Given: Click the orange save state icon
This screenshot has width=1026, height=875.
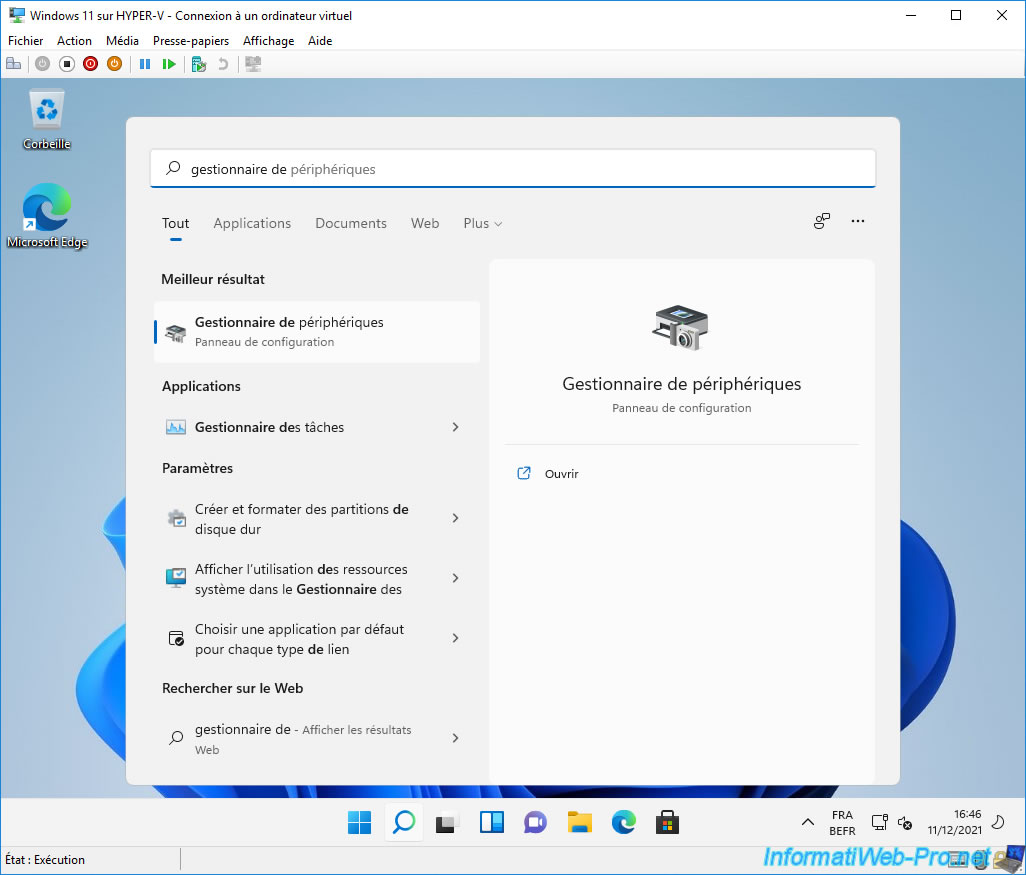Looking at the screenshot, I should (114, 64).
